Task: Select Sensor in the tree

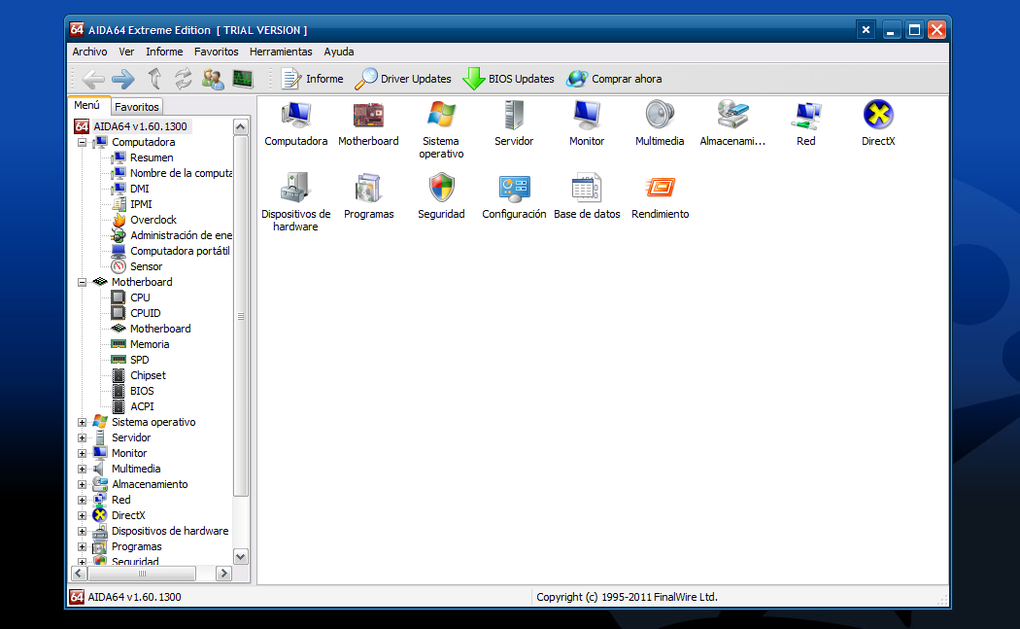Action: pos(146,267)
